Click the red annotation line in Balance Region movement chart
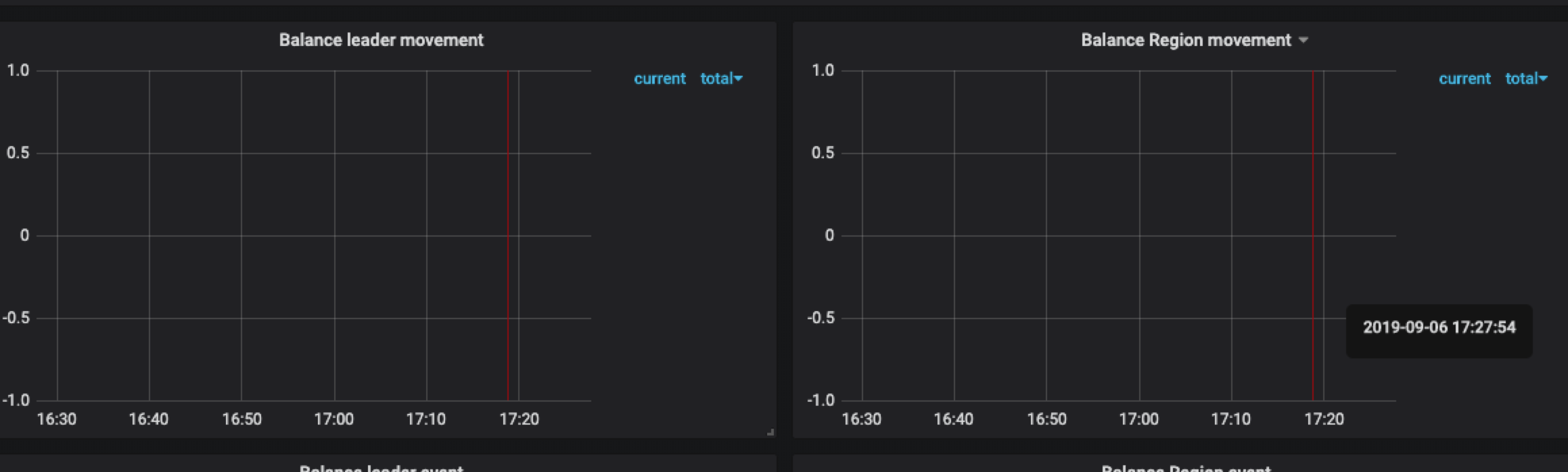Screen dimensions: 1568x472 point(1313,235)
